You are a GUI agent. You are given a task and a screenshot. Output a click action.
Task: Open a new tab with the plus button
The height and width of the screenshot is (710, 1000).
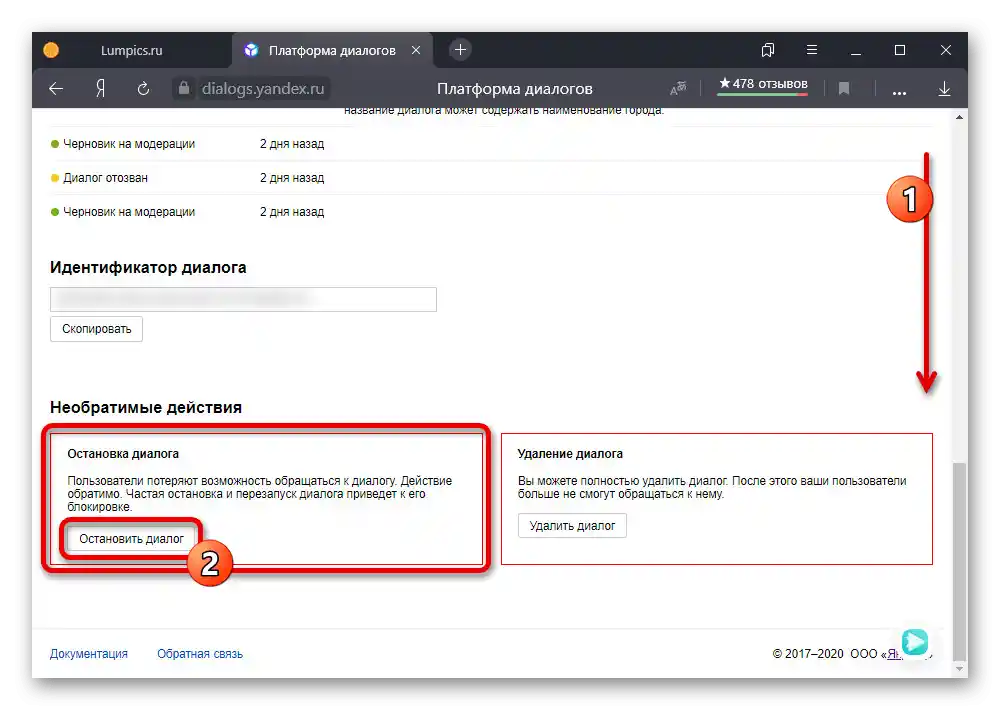click(x=459, y=50)
